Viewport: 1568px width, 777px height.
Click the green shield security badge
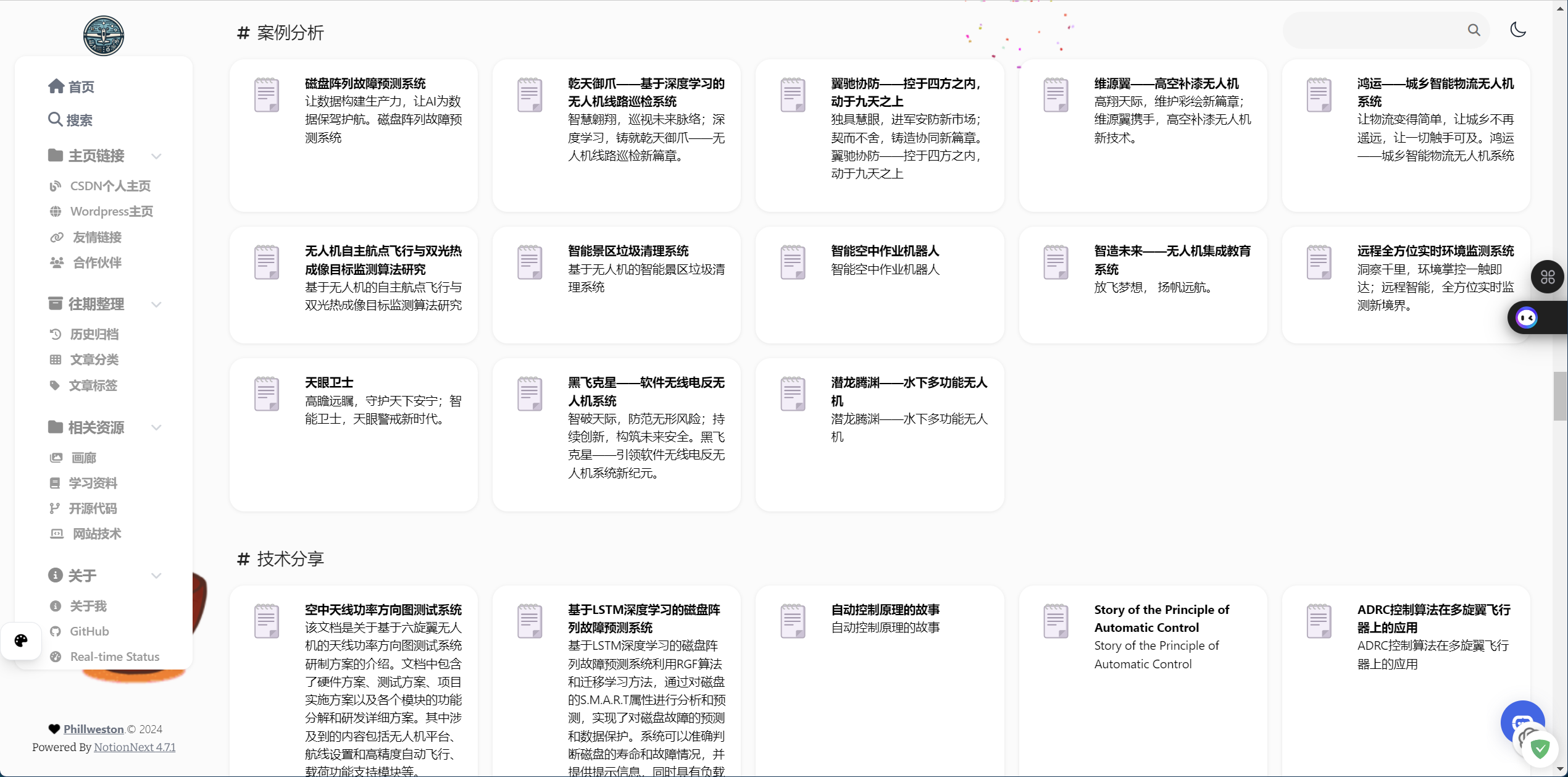[1540, 749]
